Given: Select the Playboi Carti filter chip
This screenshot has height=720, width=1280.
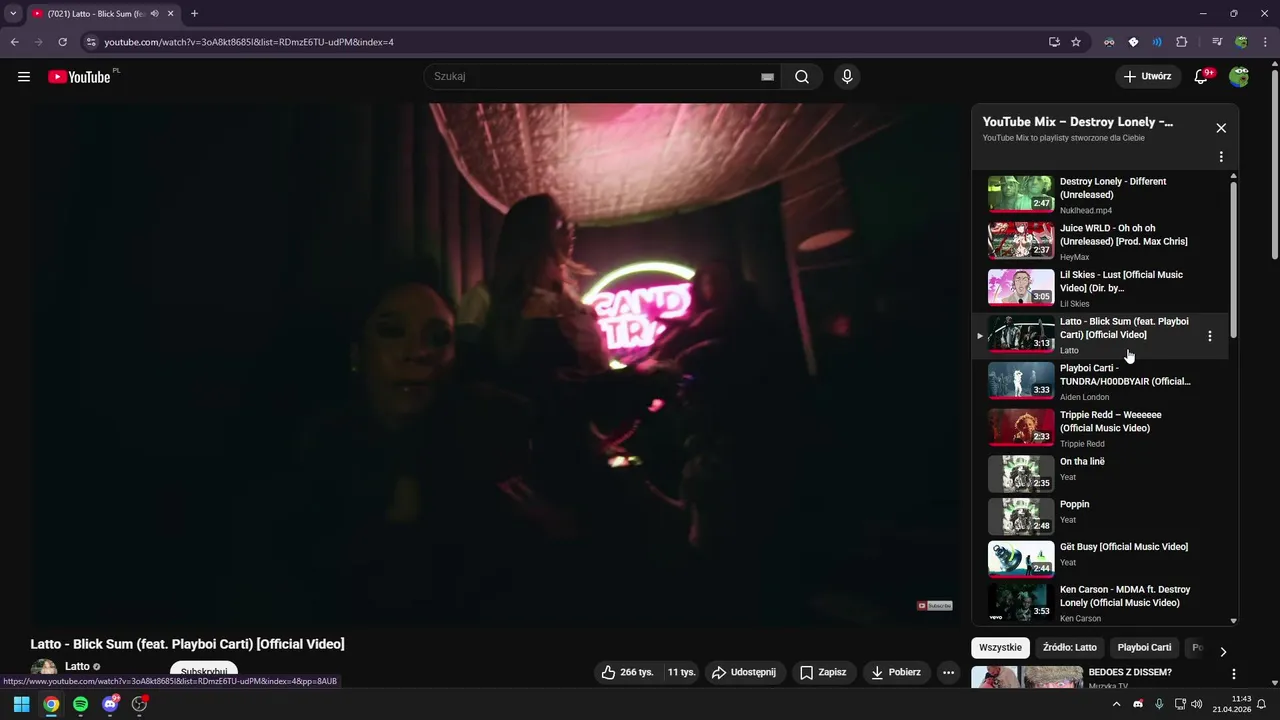Looking at the screenshot, I should coord(1144,648).
